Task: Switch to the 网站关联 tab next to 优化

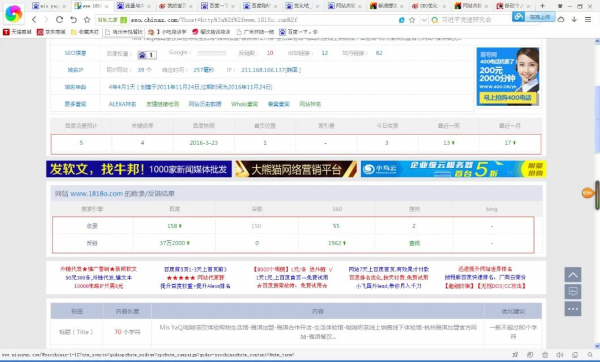Action: (x=344, y=6)
